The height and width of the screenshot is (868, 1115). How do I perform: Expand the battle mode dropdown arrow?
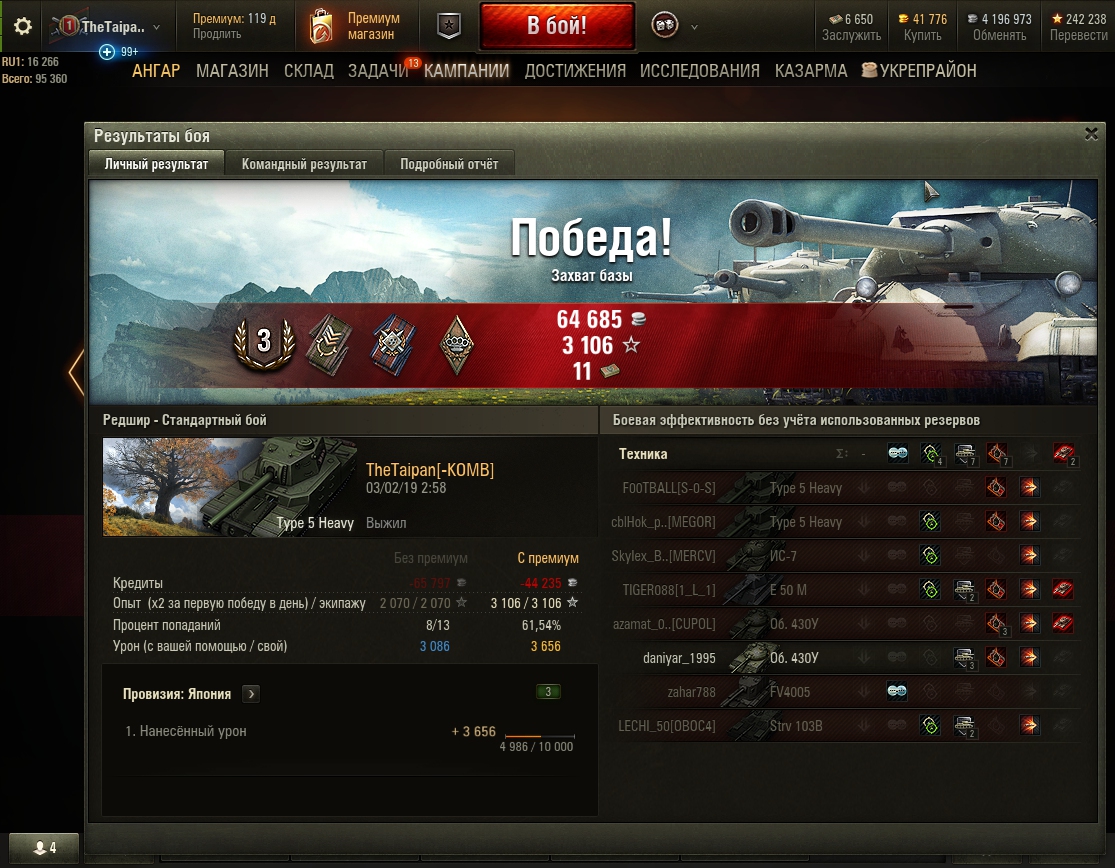[x=694, y=27]
